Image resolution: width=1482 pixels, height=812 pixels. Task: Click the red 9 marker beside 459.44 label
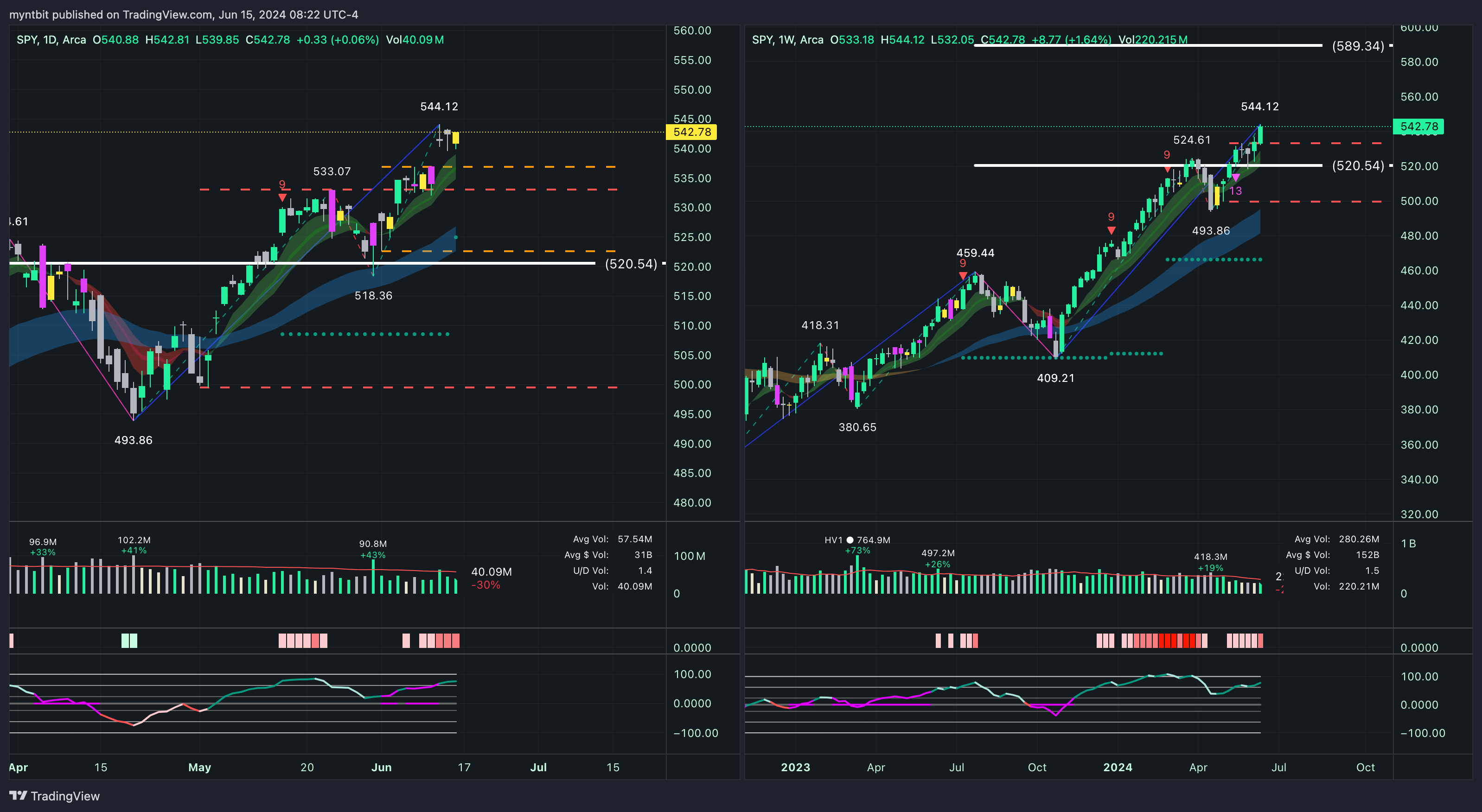tap(963, 263)
